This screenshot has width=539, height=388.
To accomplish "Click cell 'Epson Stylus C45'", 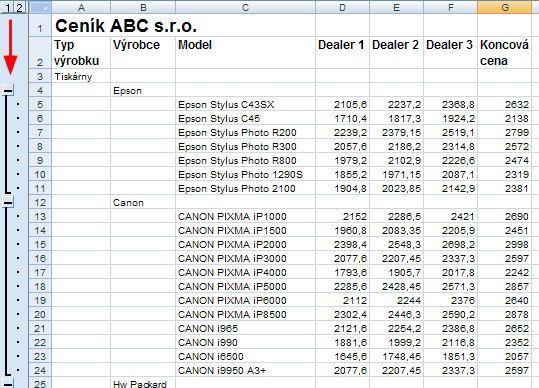I will (x=245, y=119).
